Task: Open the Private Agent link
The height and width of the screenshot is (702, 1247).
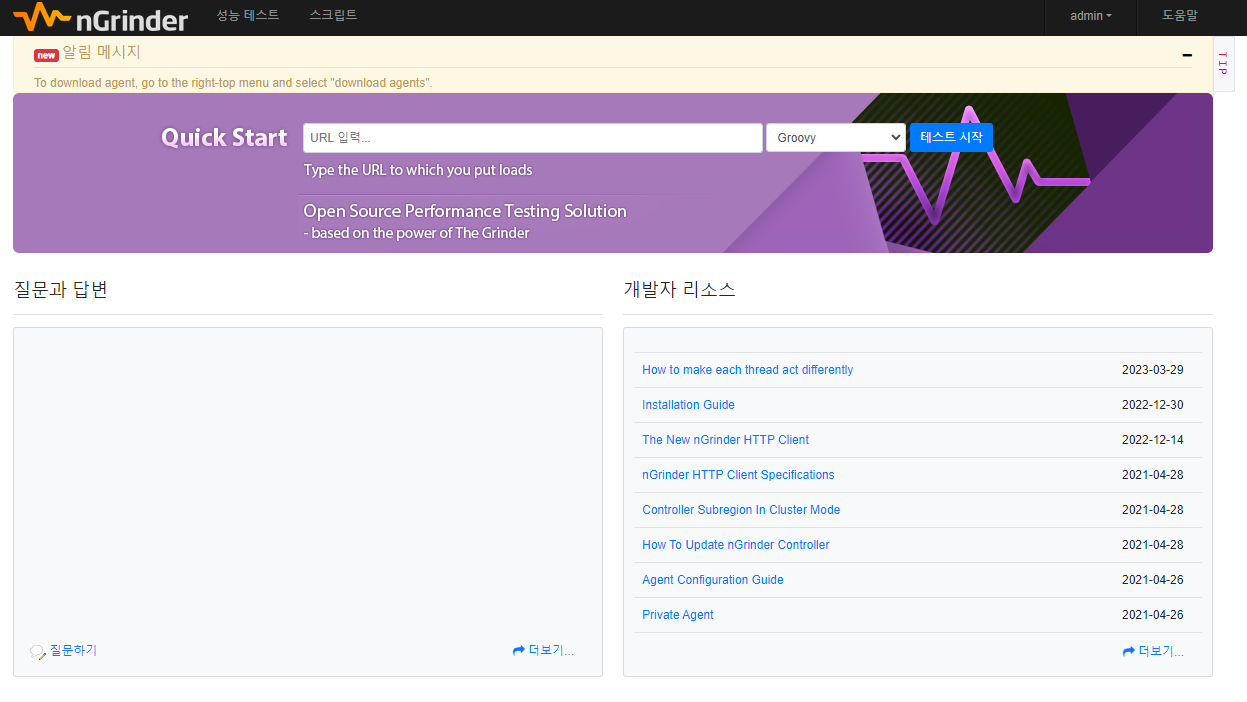Action: 678,615
